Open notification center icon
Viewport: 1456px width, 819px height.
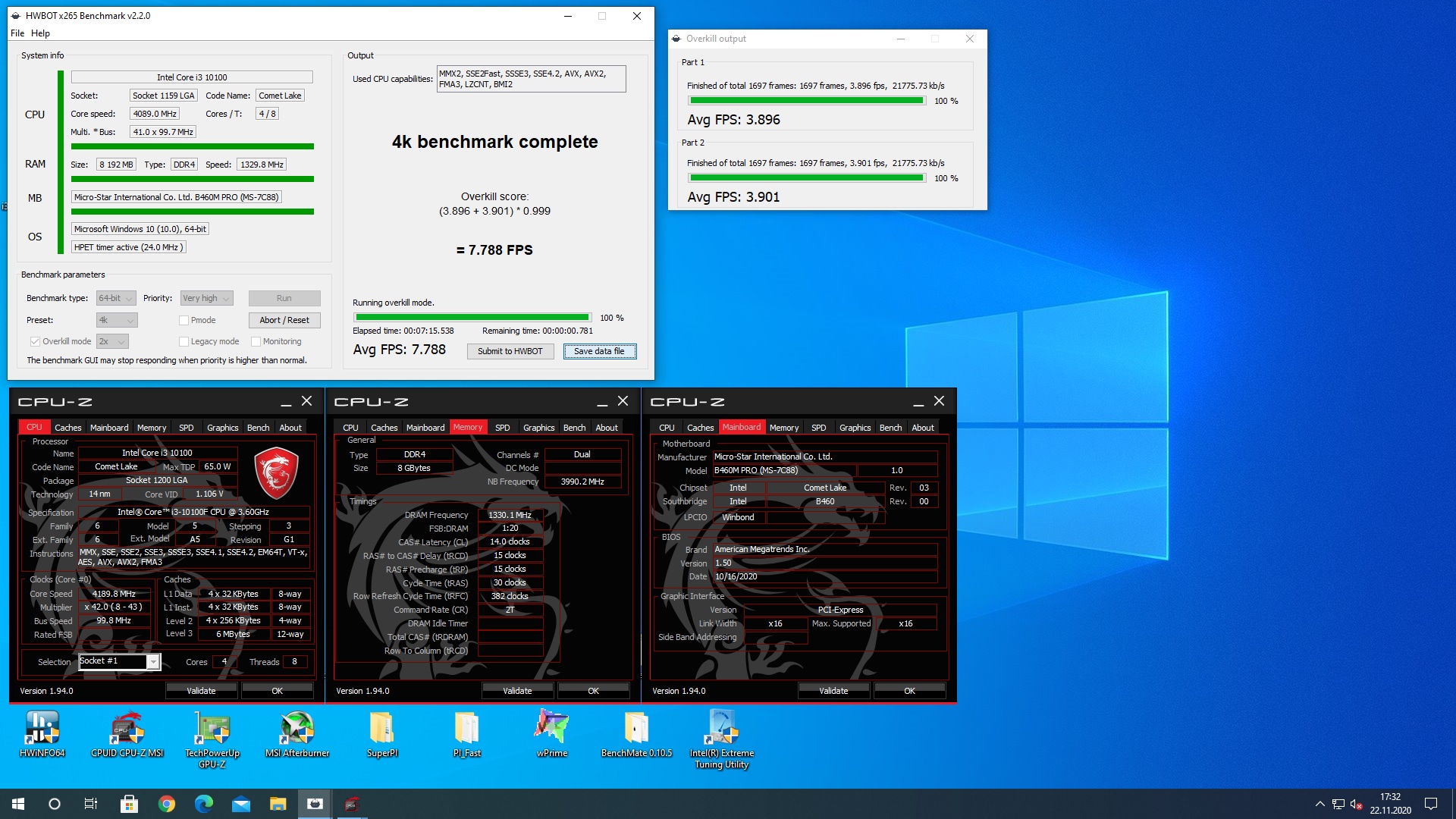tap(1431, 804)
